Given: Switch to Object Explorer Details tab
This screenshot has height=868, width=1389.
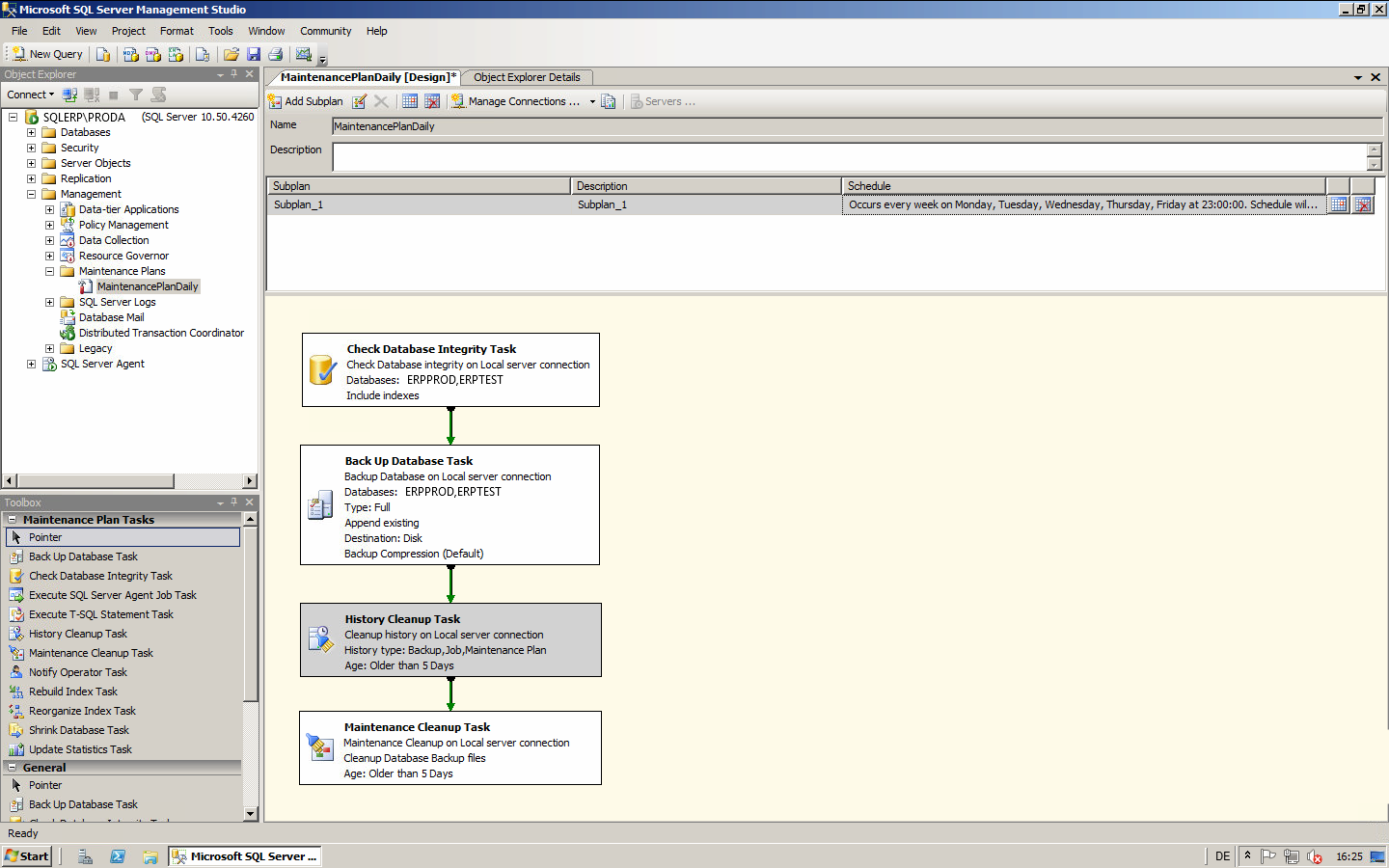Looking at the screenshot, I should [x=527, y=77].
